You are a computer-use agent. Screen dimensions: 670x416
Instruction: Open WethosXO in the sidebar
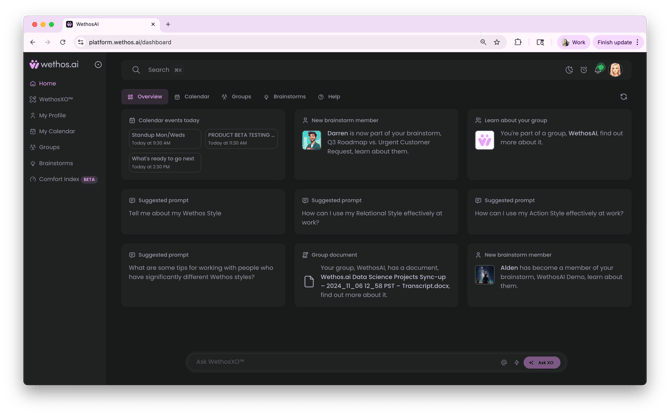[51, 100]
